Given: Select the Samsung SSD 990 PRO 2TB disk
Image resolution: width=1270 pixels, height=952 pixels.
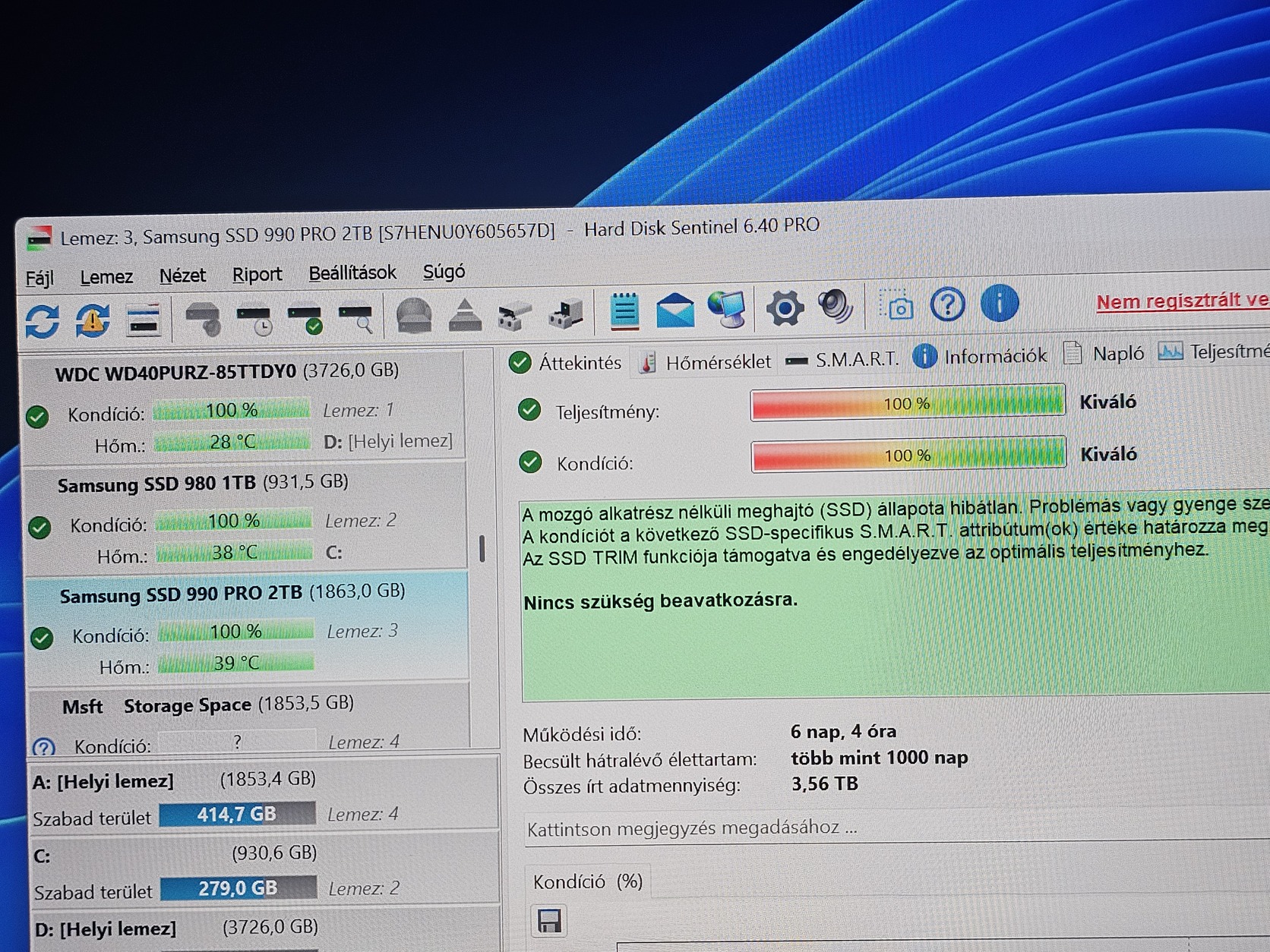Looking at the screenshot, I should coord(248,627).
